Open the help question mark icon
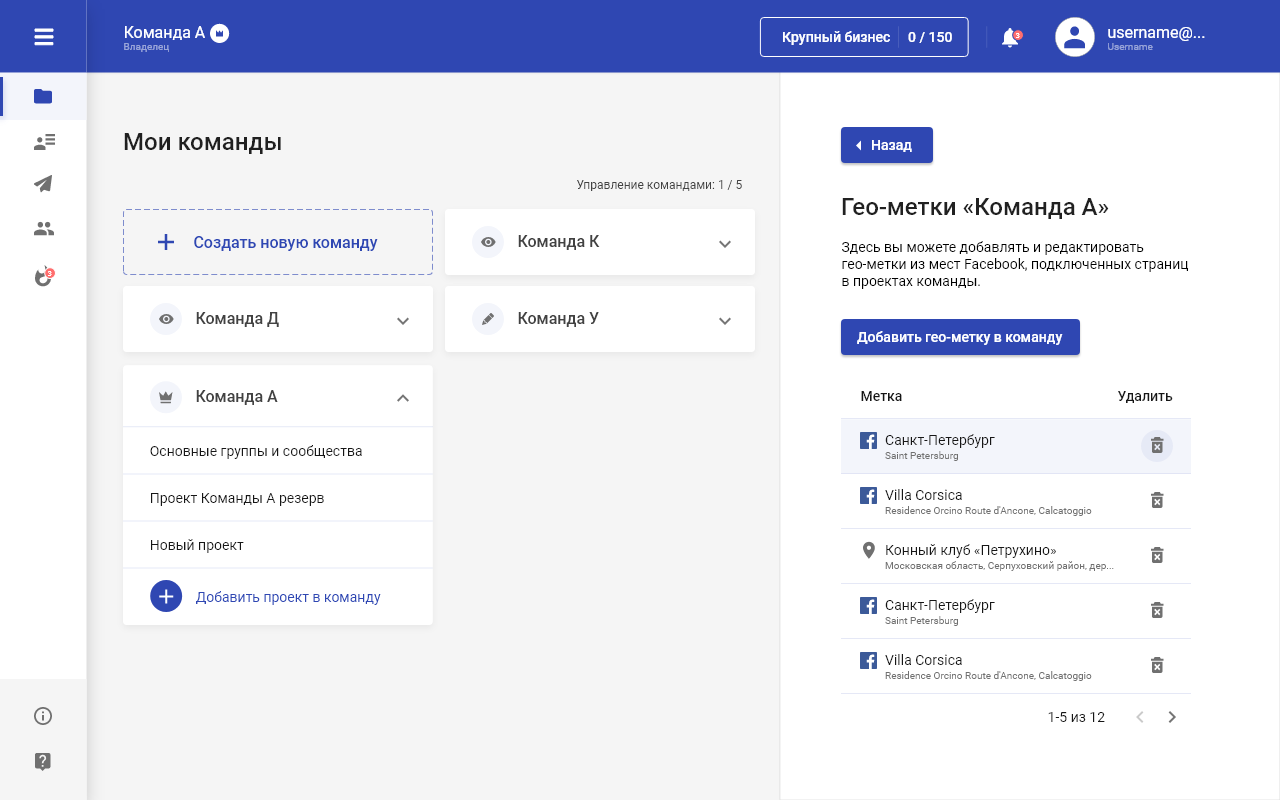Image resolution: width=1280 pixels, height=800 pixels. tap(43, 762)
